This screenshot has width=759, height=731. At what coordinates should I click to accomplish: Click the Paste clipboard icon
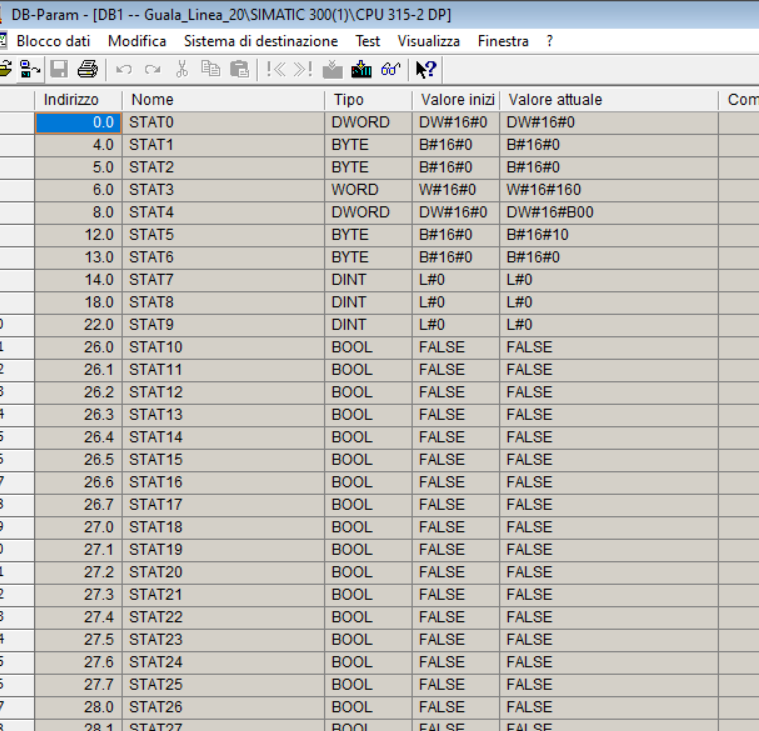coord(239,69)
